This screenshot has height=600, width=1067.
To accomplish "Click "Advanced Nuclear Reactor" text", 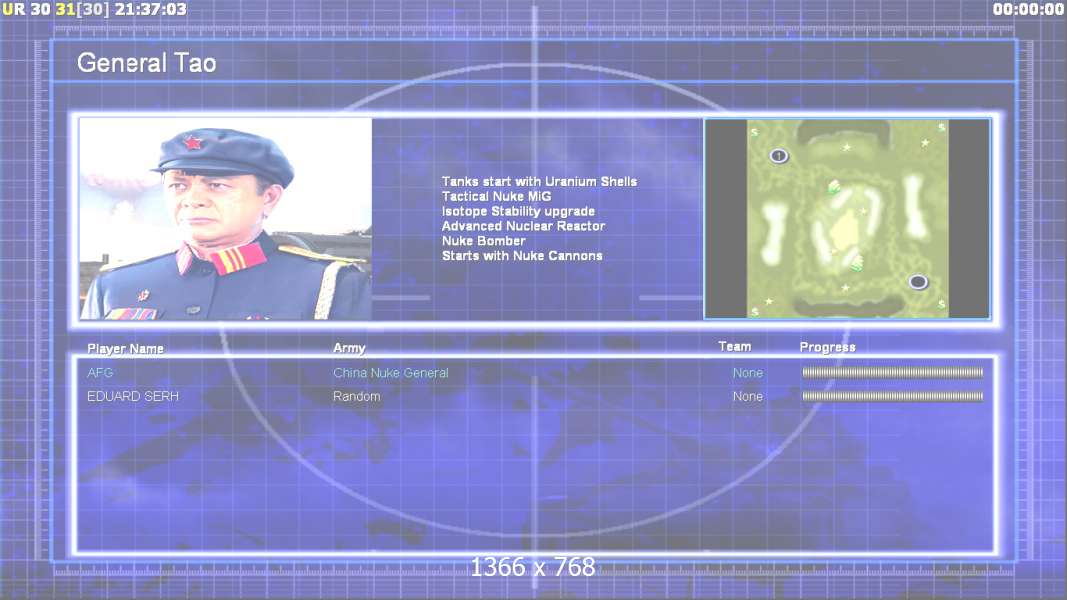I will (523, 226).
